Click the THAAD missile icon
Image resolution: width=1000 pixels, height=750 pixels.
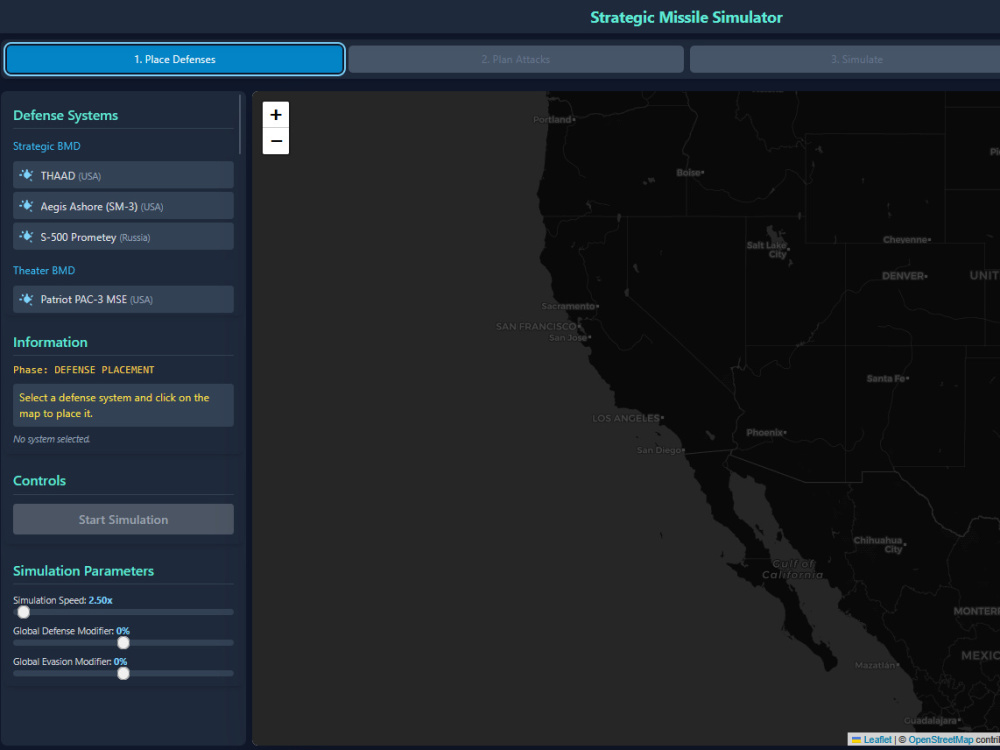coord(26,175)
